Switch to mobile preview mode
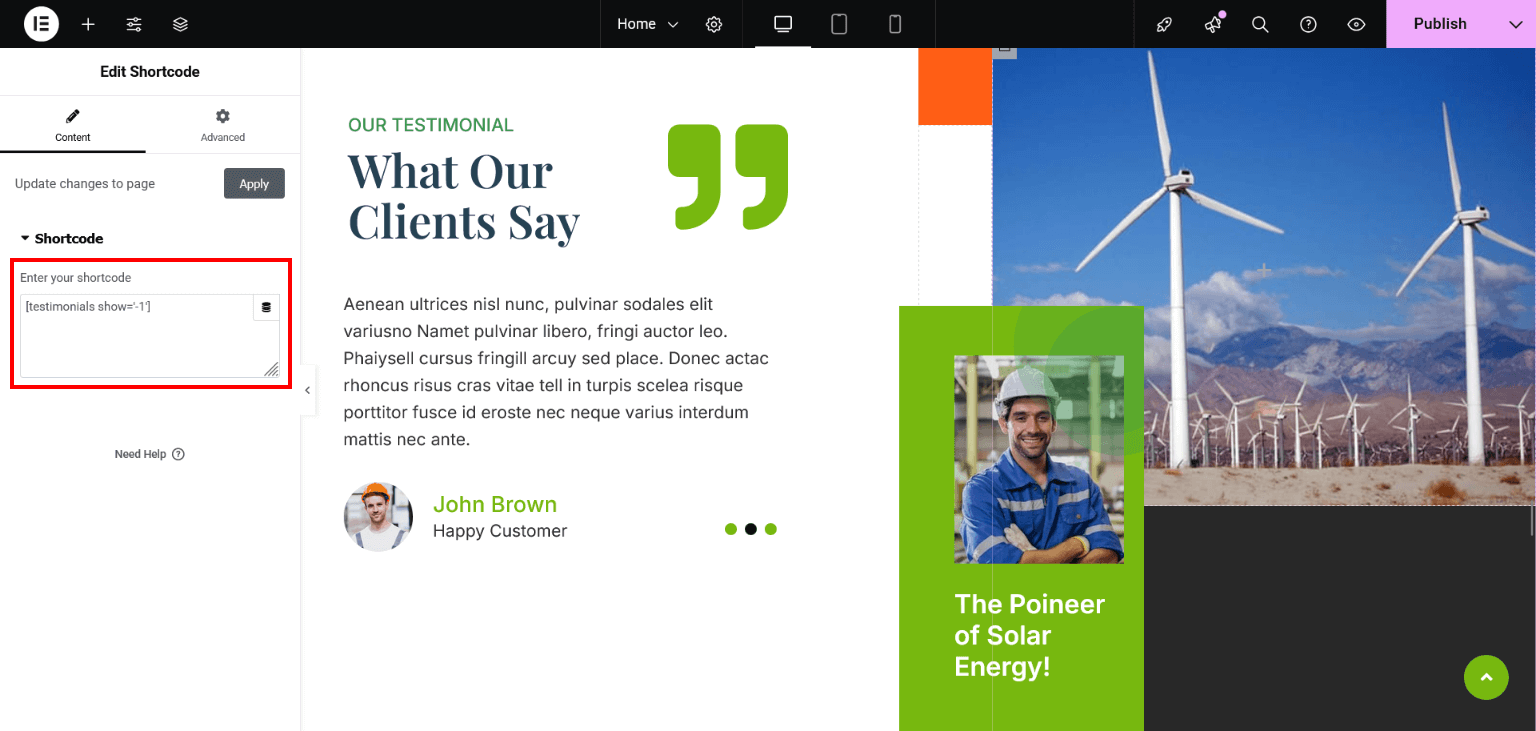The width and height of the screenshot is (1536, 731). coord(895,24)
